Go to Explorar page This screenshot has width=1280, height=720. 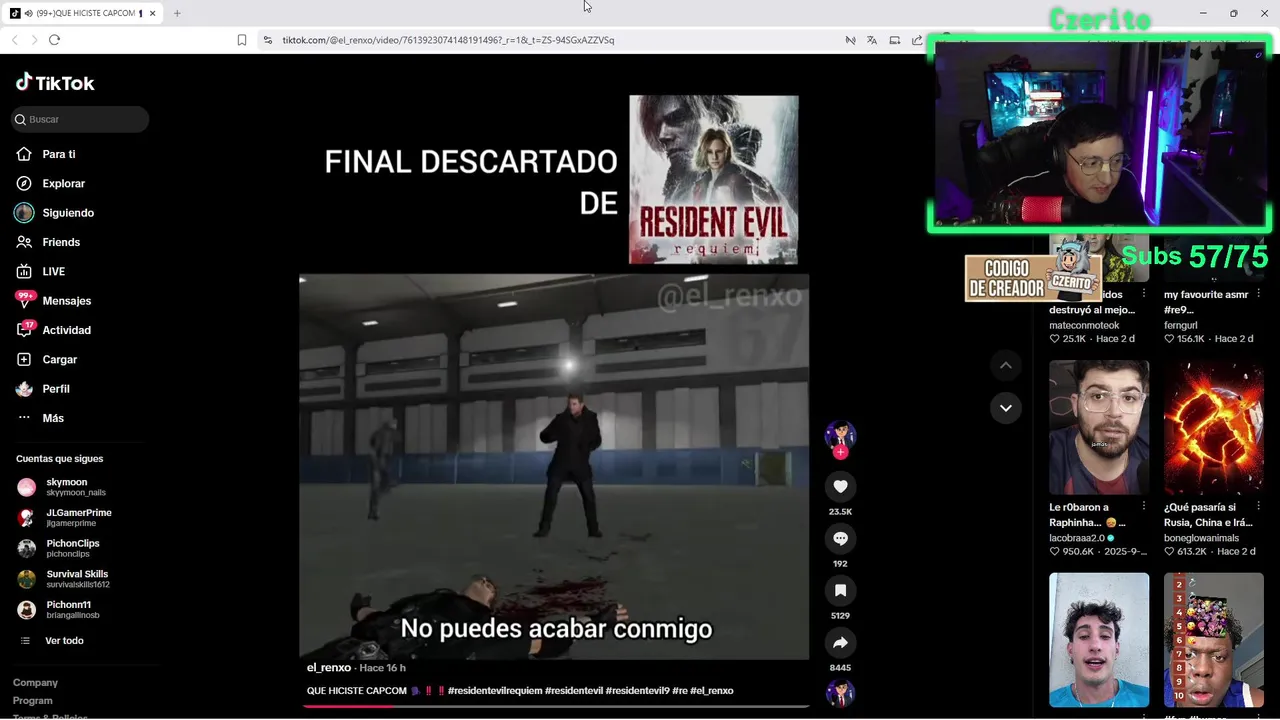pos(63,183)
